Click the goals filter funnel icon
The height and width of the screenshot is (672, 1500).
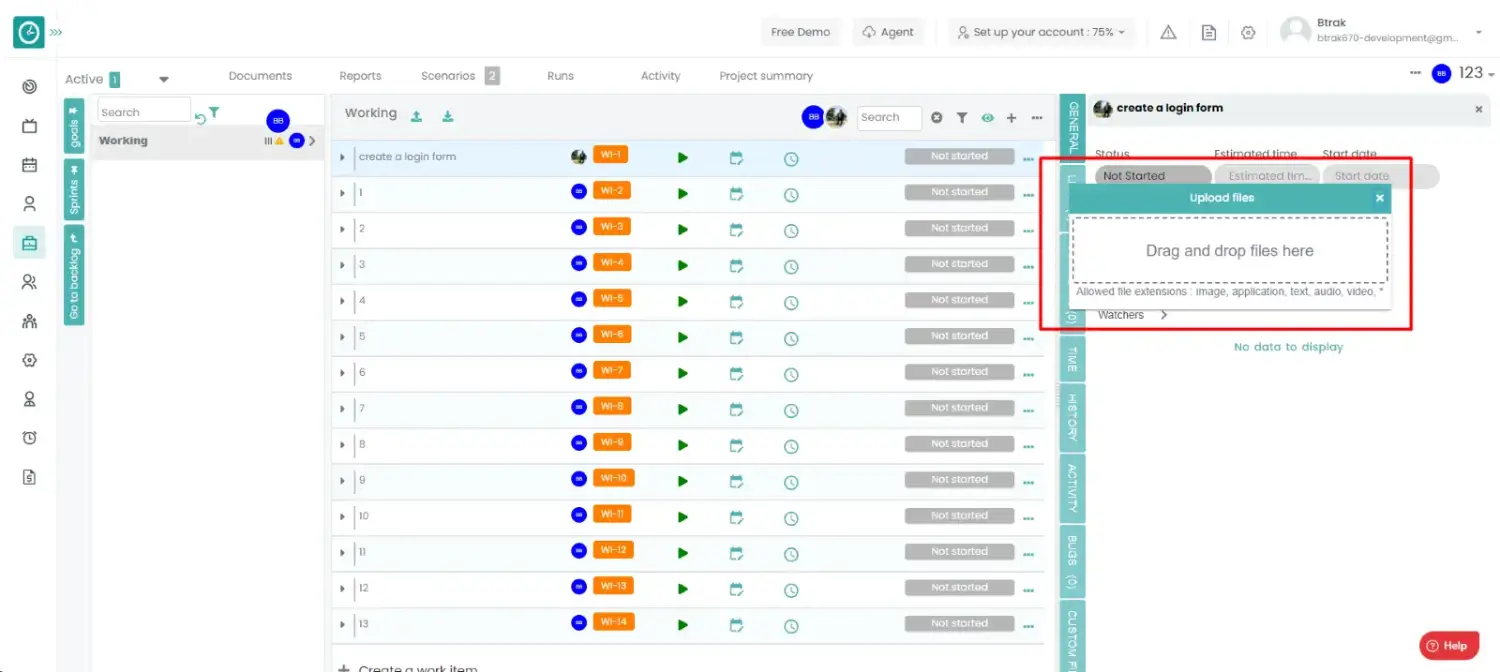point(214,112)
